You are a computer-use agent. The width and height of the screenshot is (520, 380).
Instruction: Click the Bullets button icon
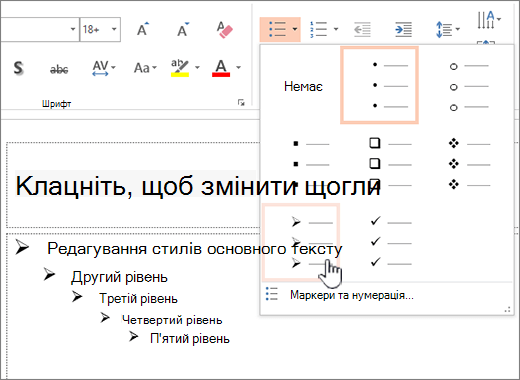click(277, 29)
